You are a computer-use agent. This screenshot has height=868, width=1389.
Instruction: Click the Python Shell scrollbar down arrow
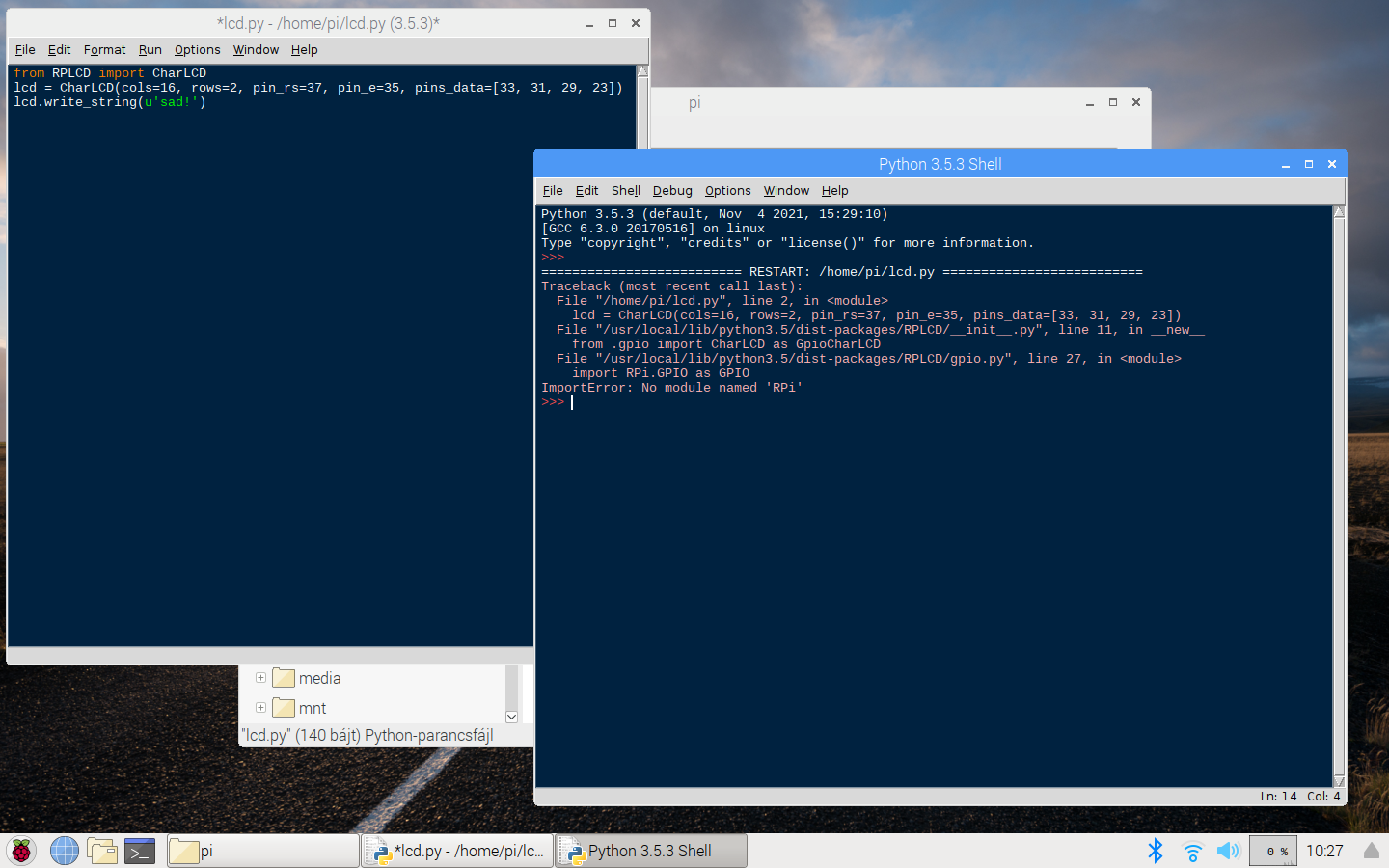(x=1339, y=781)
